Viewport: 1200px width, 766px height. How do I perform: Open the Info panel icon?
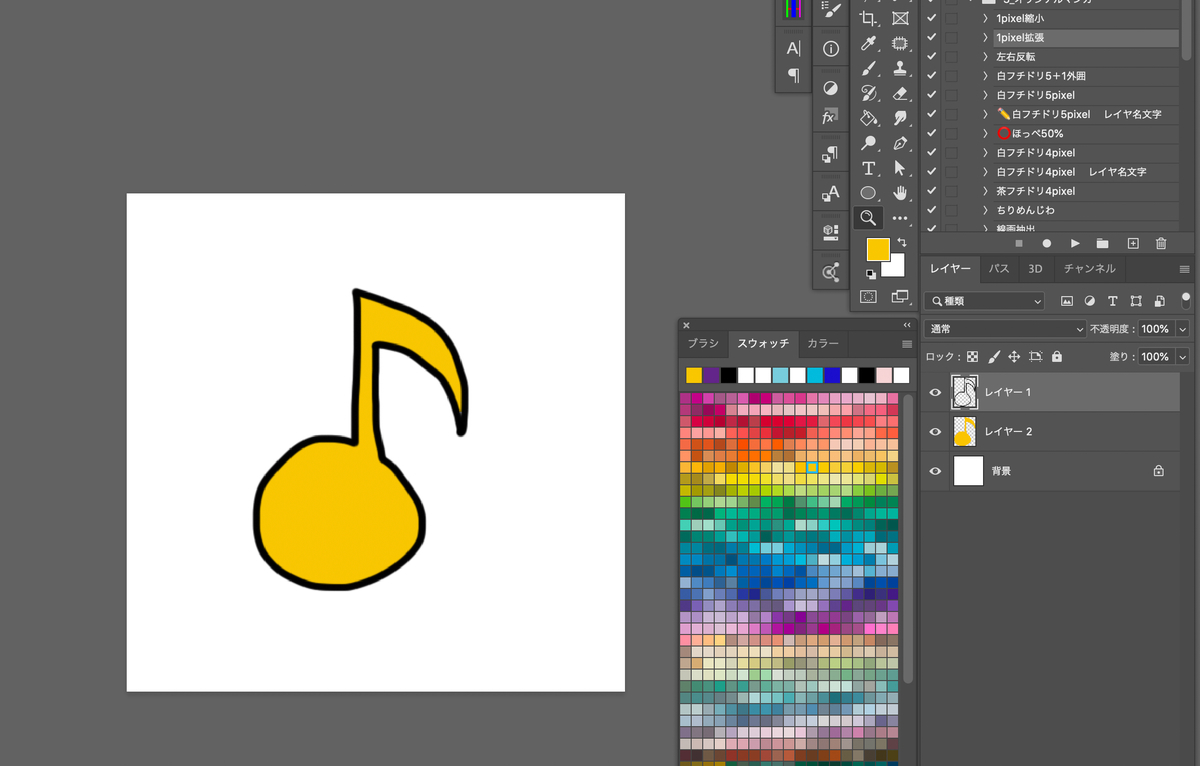point(830,48)
